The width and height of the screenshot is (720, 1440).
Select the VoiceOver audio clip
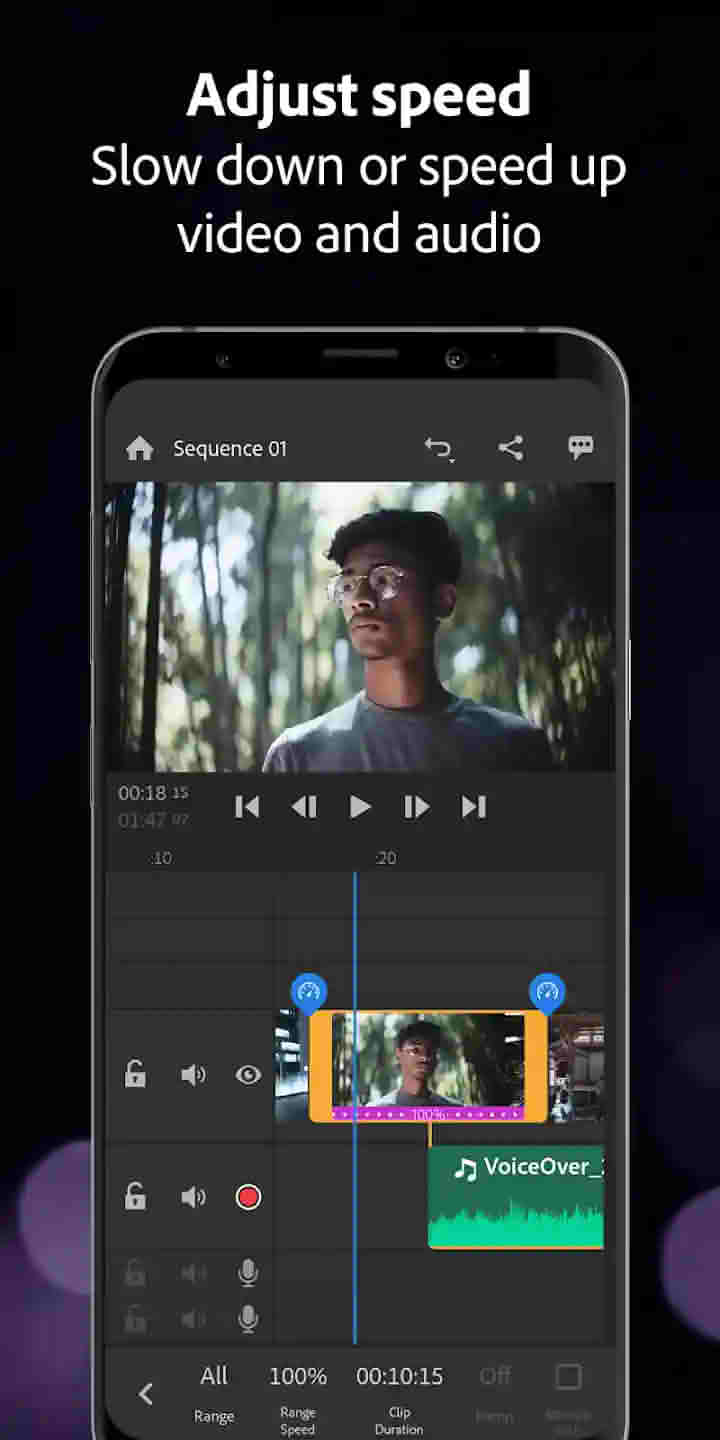point(516,1197)
